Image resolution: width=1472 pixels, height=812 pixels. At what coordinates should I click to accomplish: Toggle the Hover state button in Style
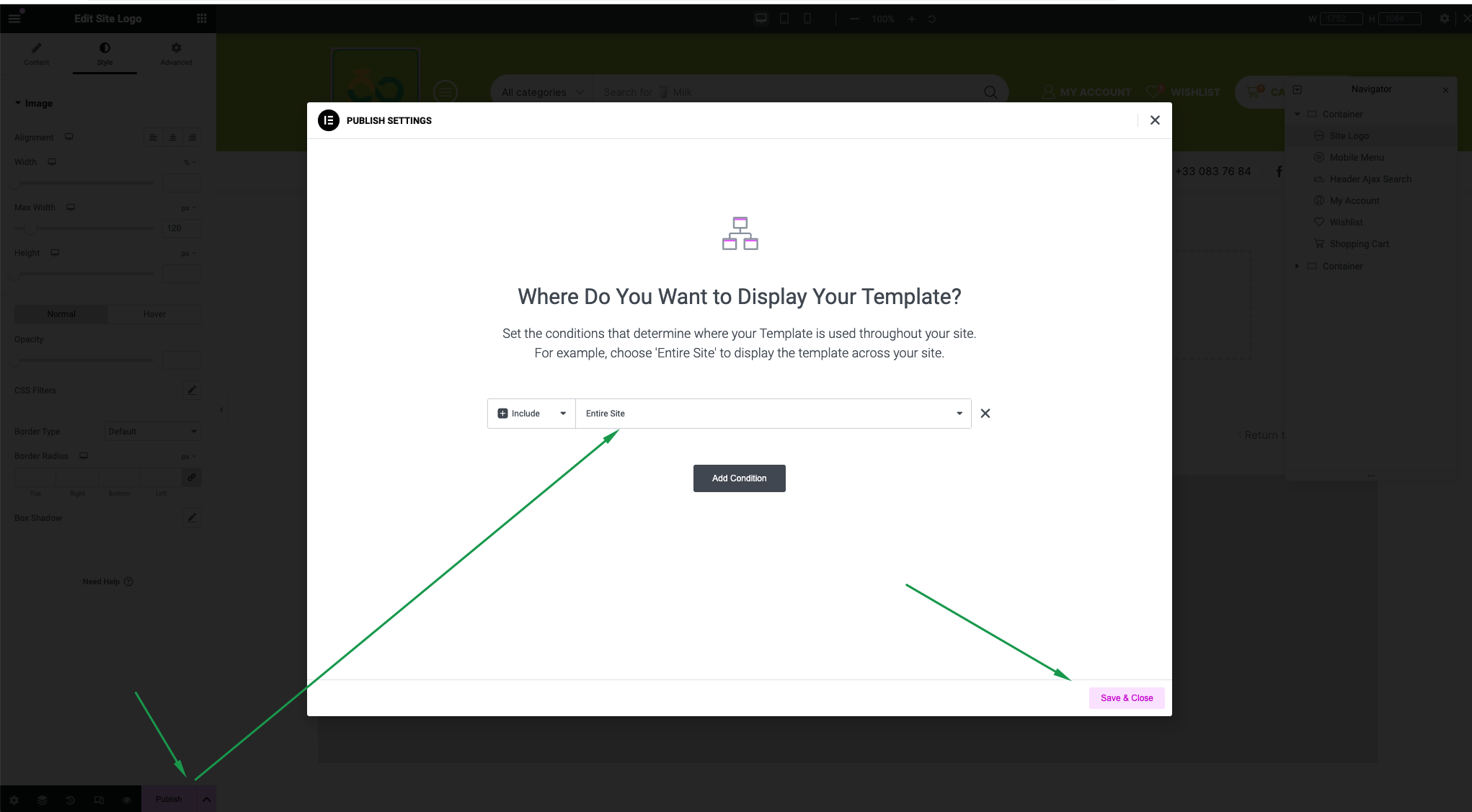pyautogui.click(x=154, y=314)
